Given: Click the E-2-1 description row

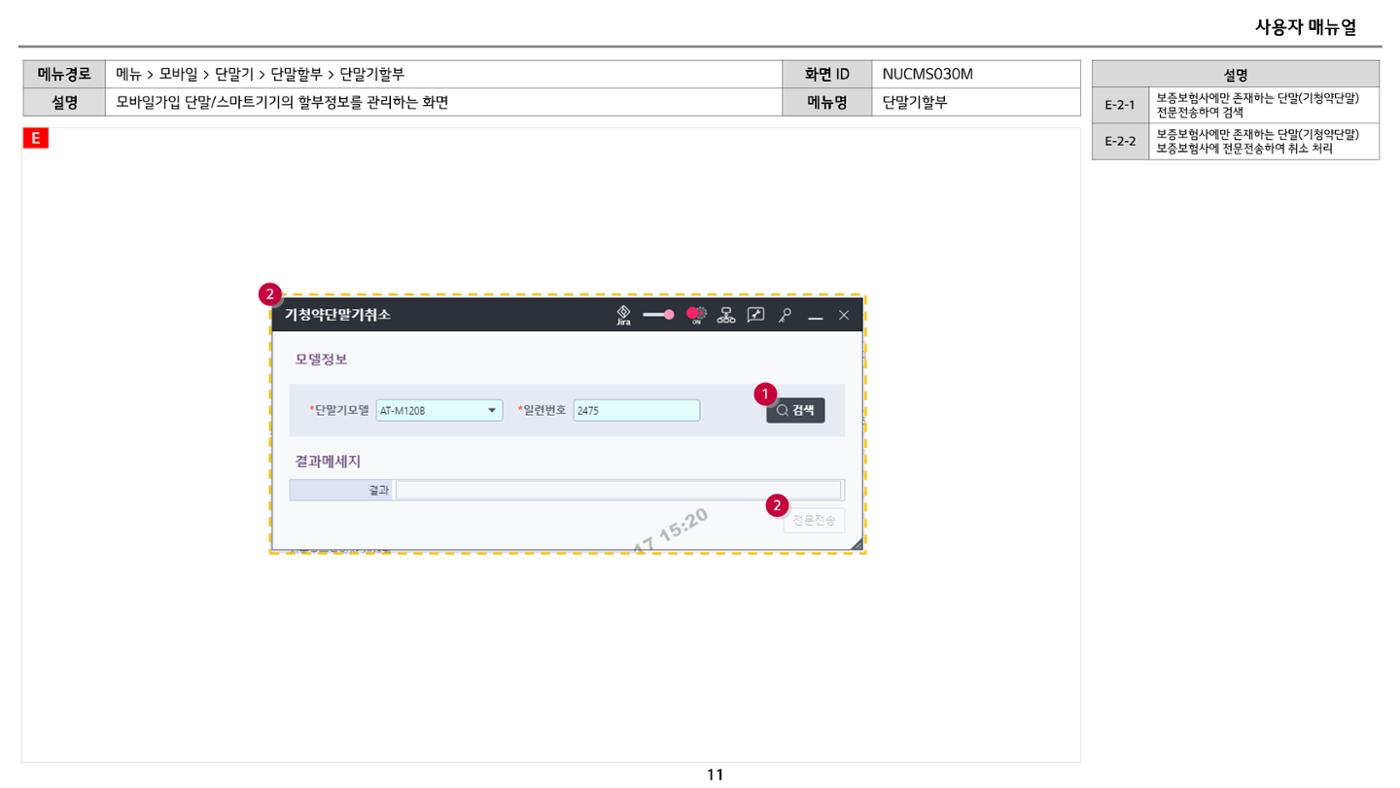Looking at the screenshot, I should tap(1235, 104).
